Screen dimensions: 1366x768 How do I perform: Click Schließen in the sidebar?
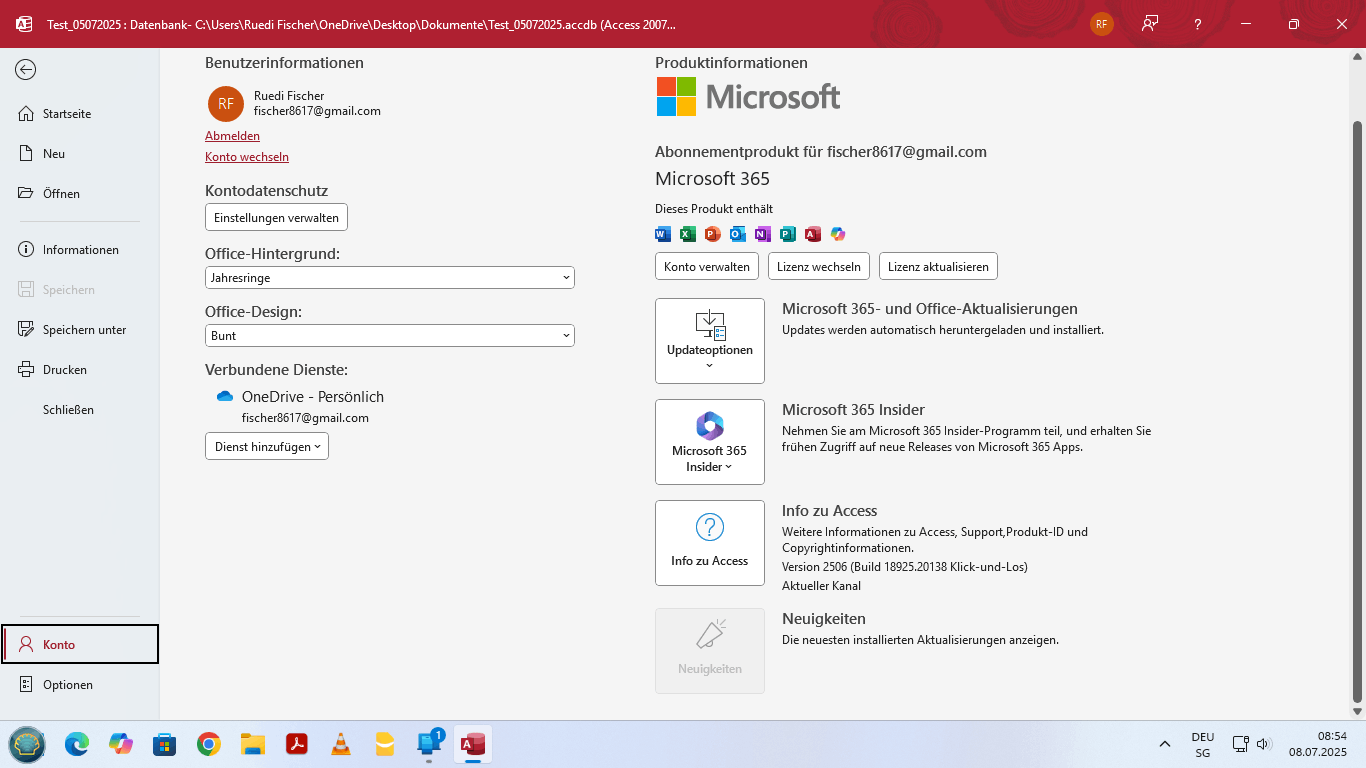click(80, 410)
